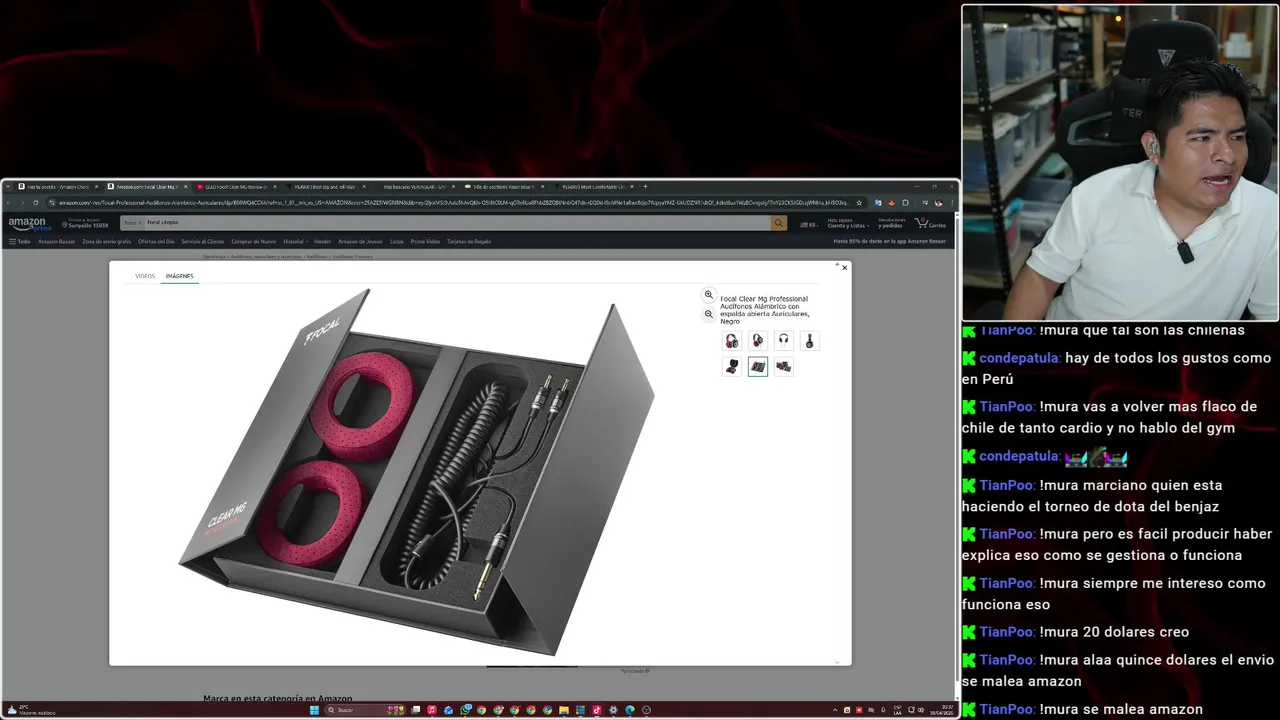Select the angled side-view headphones thumbnail
The image size is (1280, 720).
click(x=758, y=341)
